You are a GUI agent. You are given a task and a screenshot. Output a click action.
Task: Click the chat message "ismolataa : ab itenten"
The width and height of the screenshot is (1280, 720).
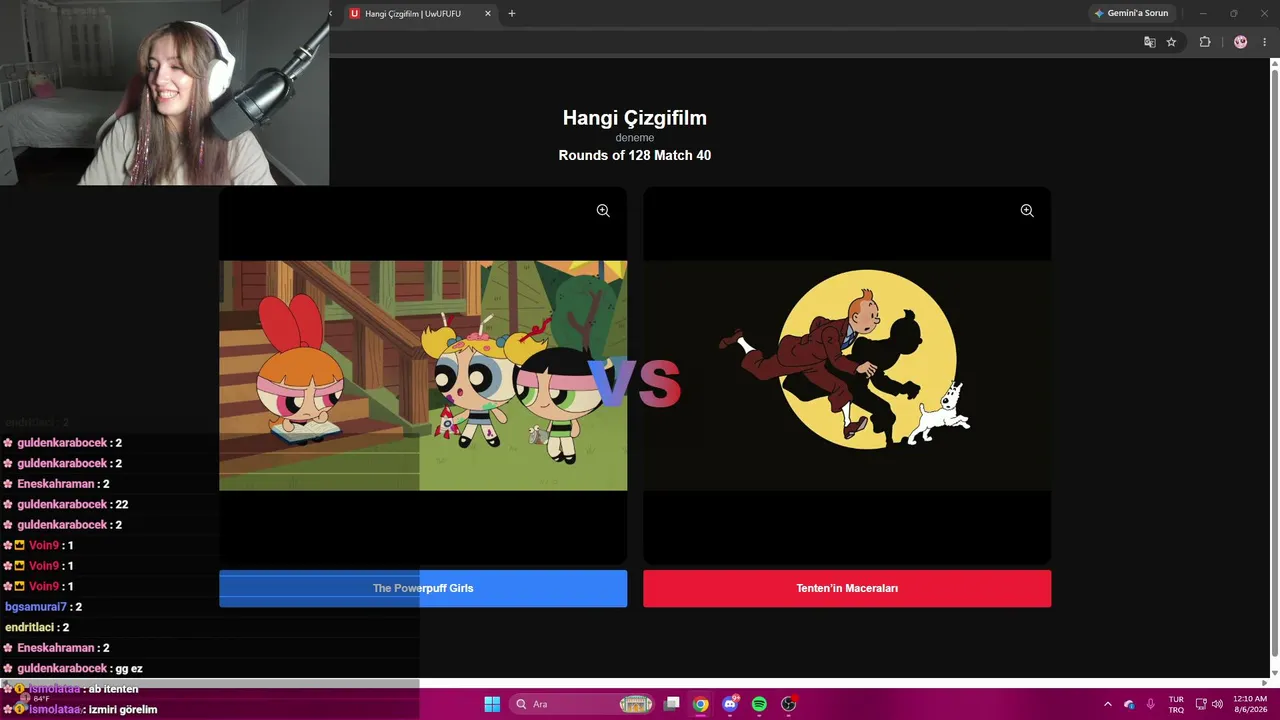coord(71,689)
